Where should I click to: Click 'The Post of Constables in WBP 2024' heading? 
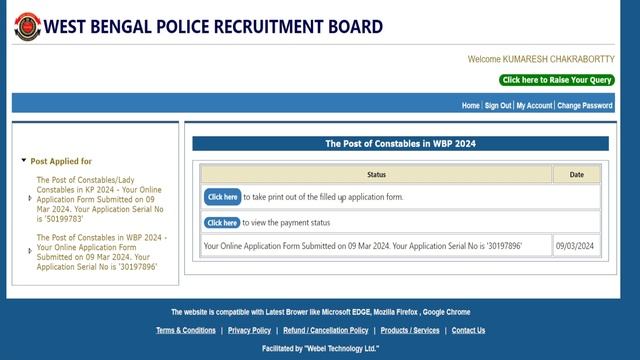[x=400, y=144]
